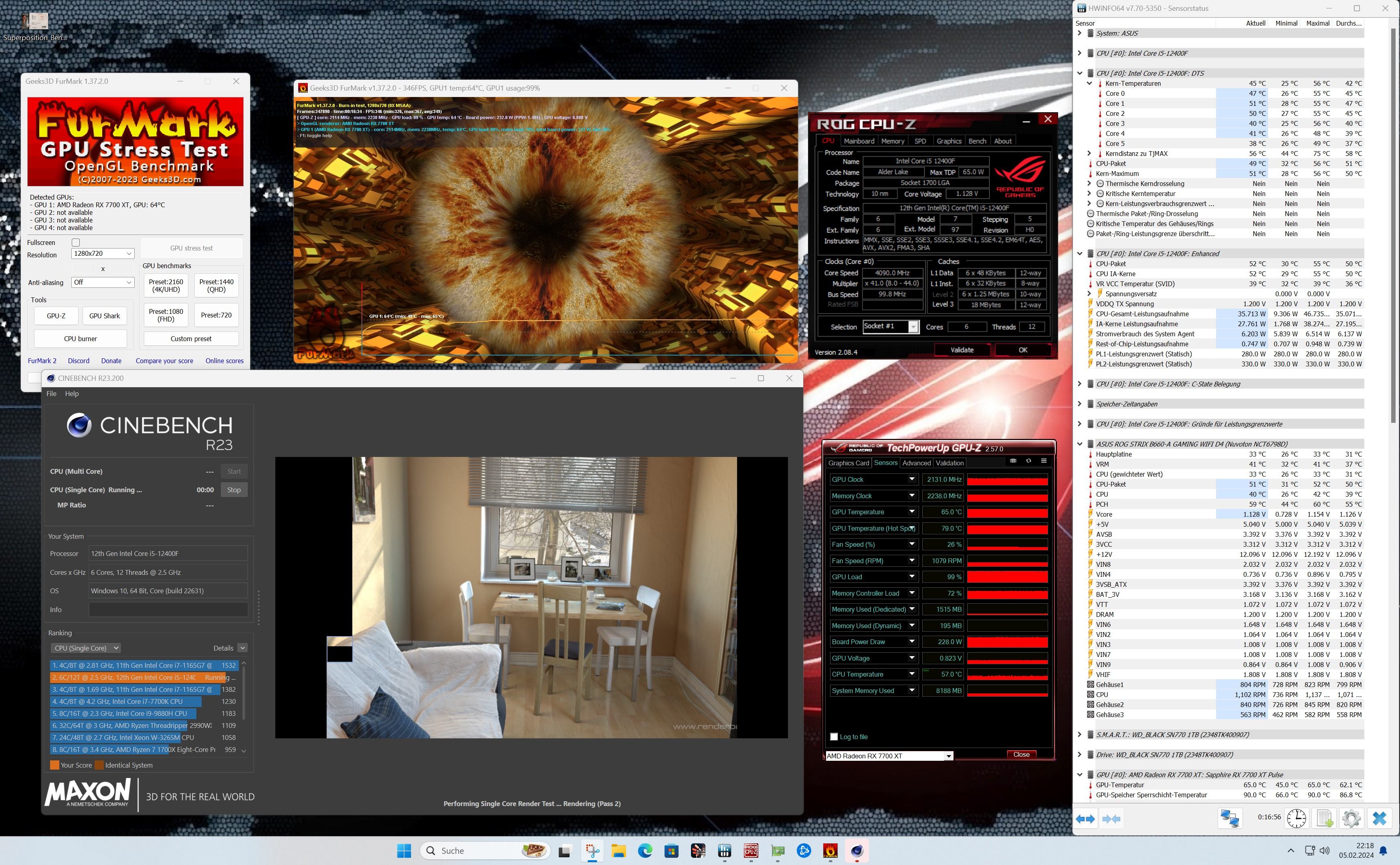This screenshot has width=1400, height=865.
Task: Click HWiNFO blue X close sensors icon
Action: click(1380, 818)
